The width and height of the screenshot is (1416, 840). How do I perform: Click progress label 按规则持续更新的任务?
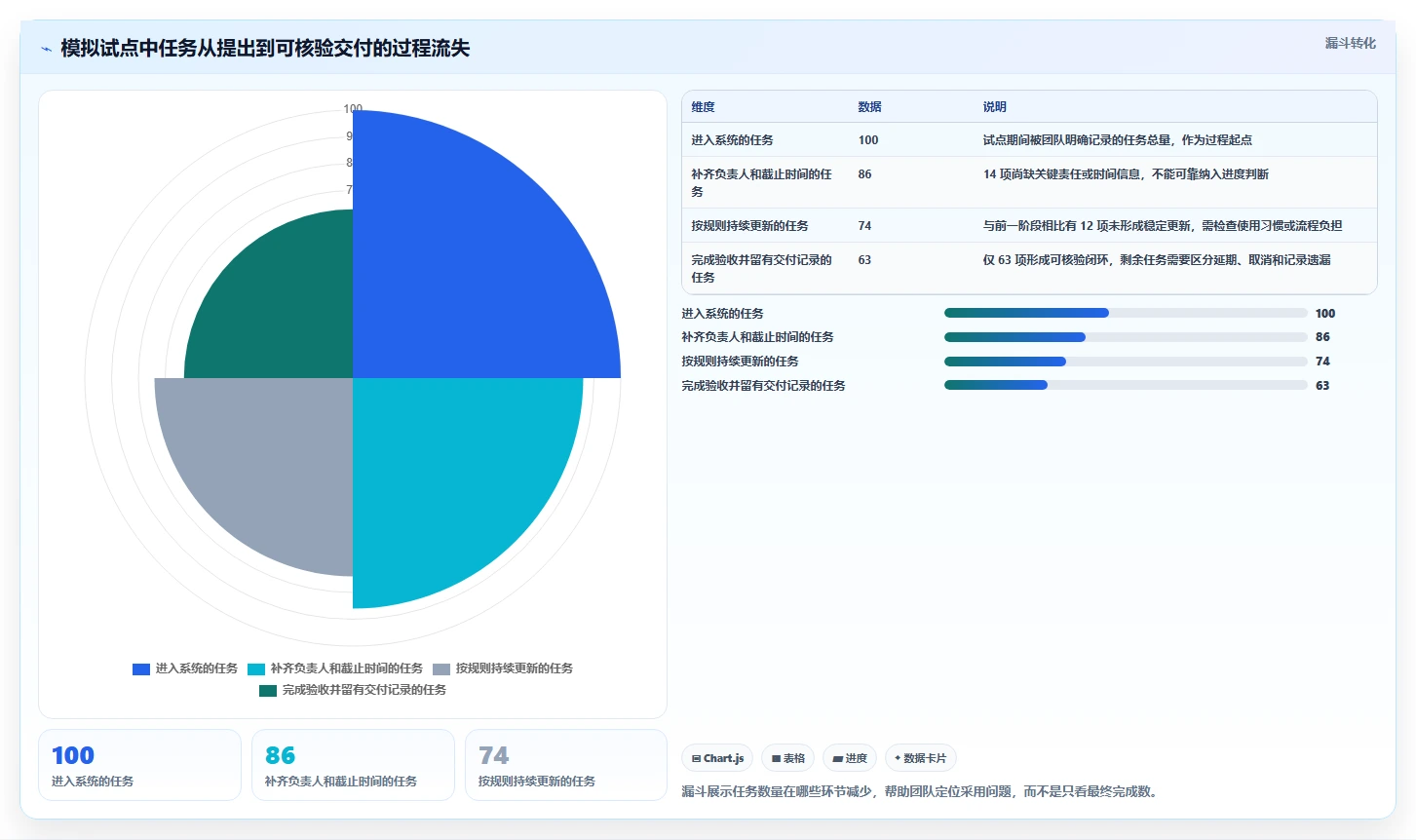[740, 362]
